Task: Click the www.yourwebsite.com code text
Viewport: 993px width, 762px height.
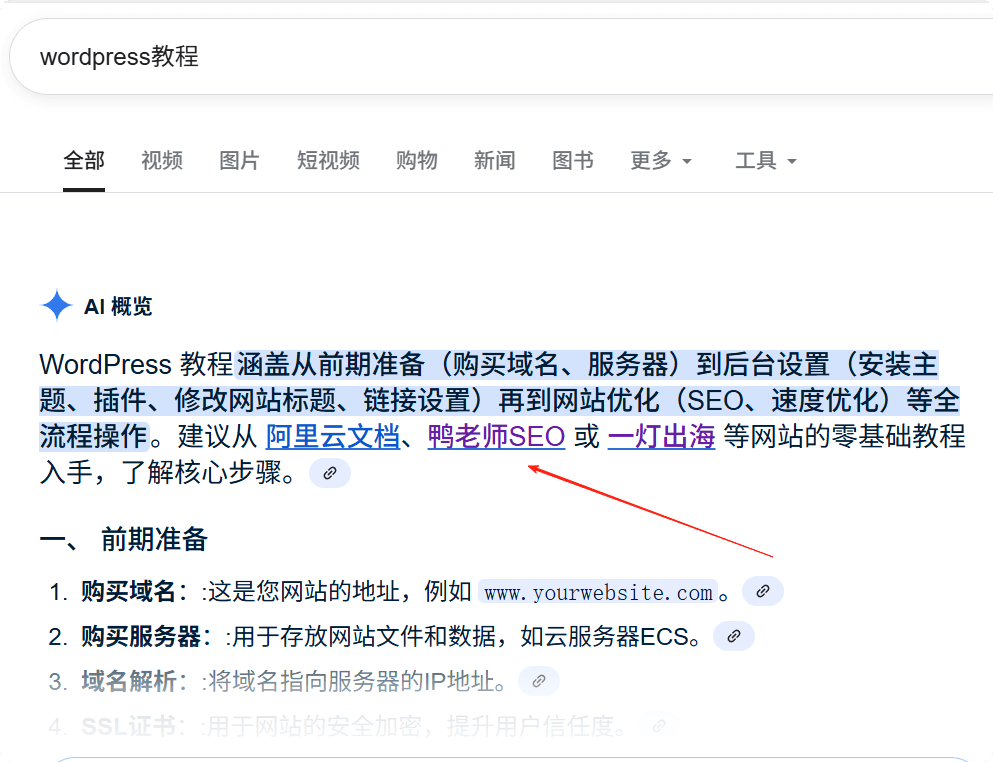Action: (598, 592)
